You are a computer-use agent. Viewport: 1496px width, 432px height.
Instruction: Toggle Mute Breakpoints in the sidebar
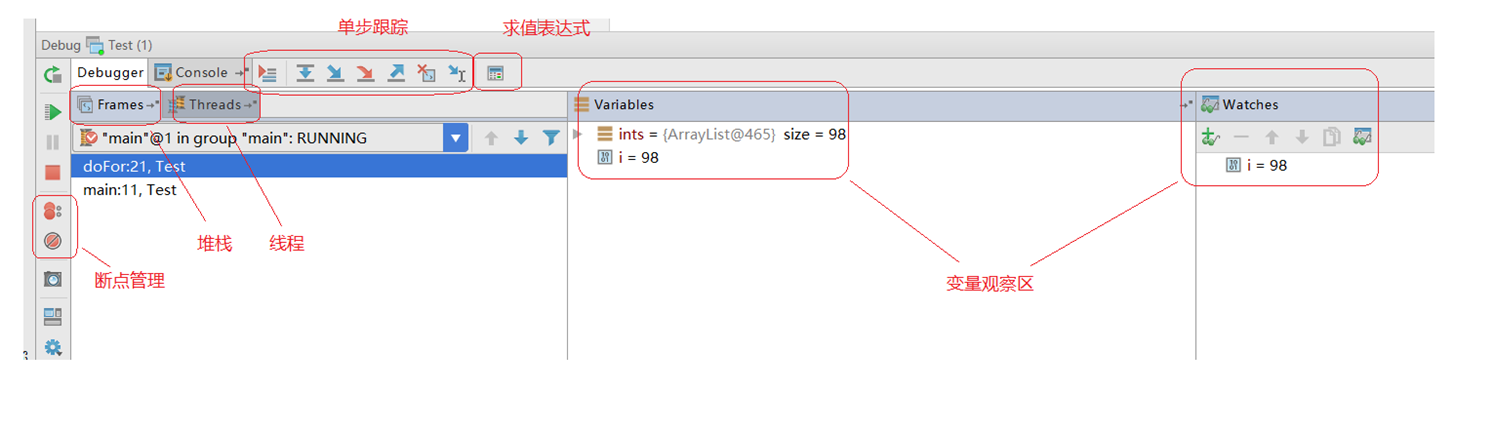point(53,241)
